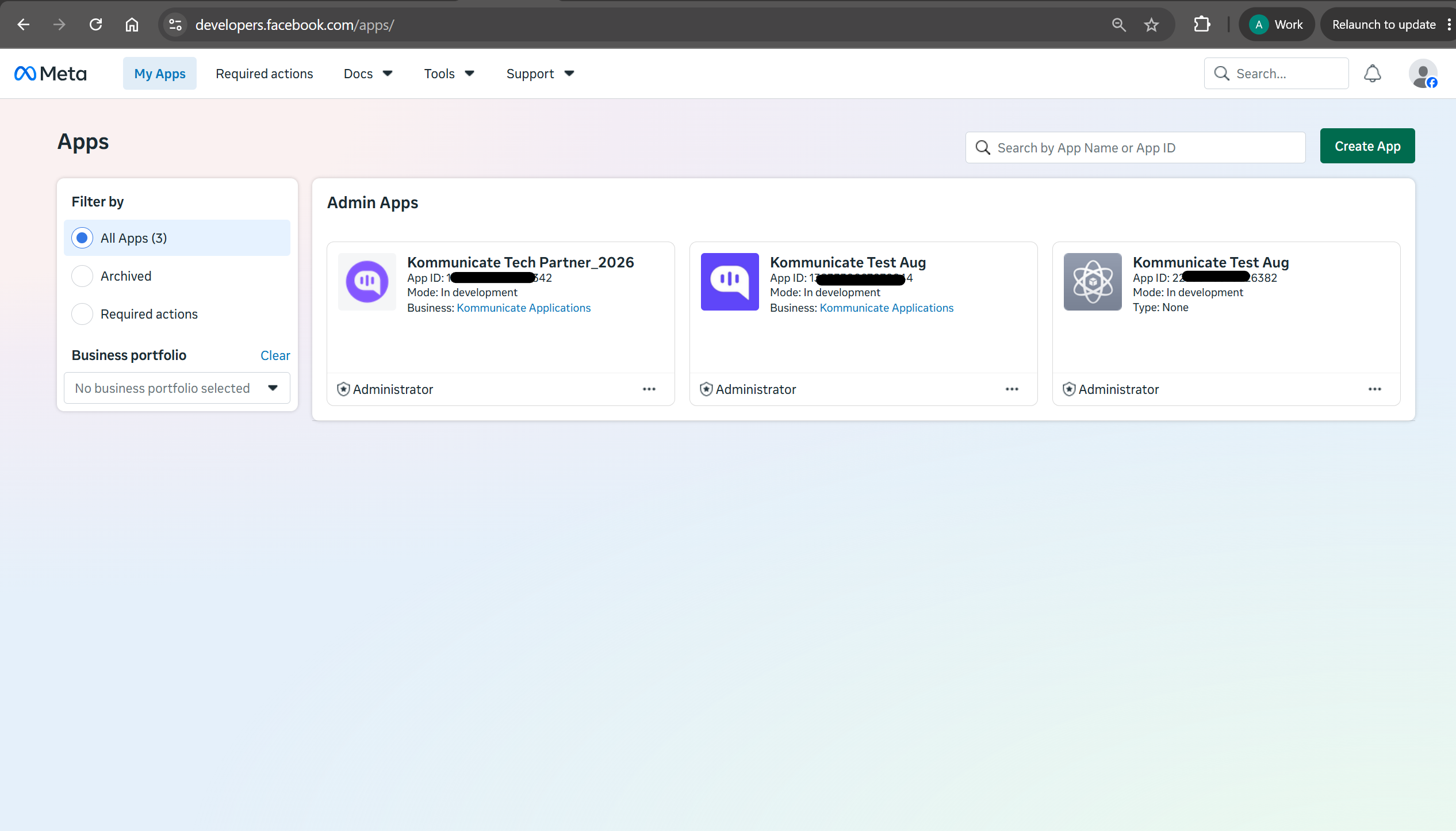
Task: Open Required actions in top navigation
Action: coord(265,74)
